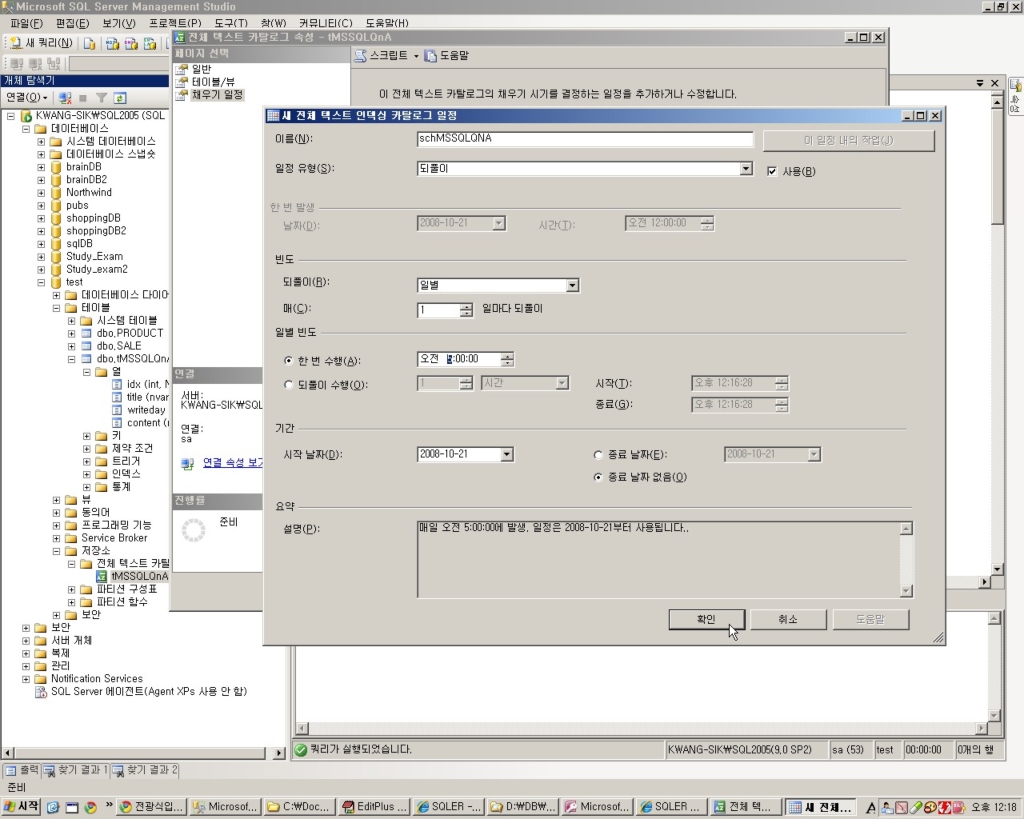Click the Start (시작) button on taskbar
This screenshot has width=1024, height=819.
[21, 807]
